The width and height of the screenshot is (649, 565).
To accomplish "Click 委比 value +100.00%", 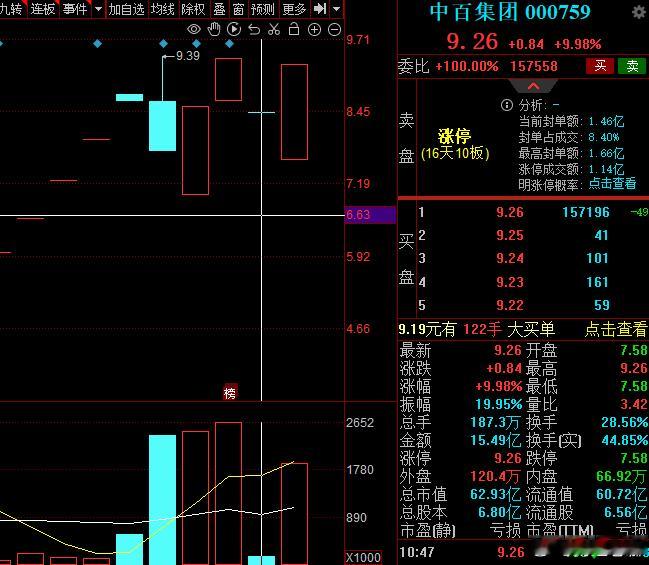I will click(x=467, y=66).
